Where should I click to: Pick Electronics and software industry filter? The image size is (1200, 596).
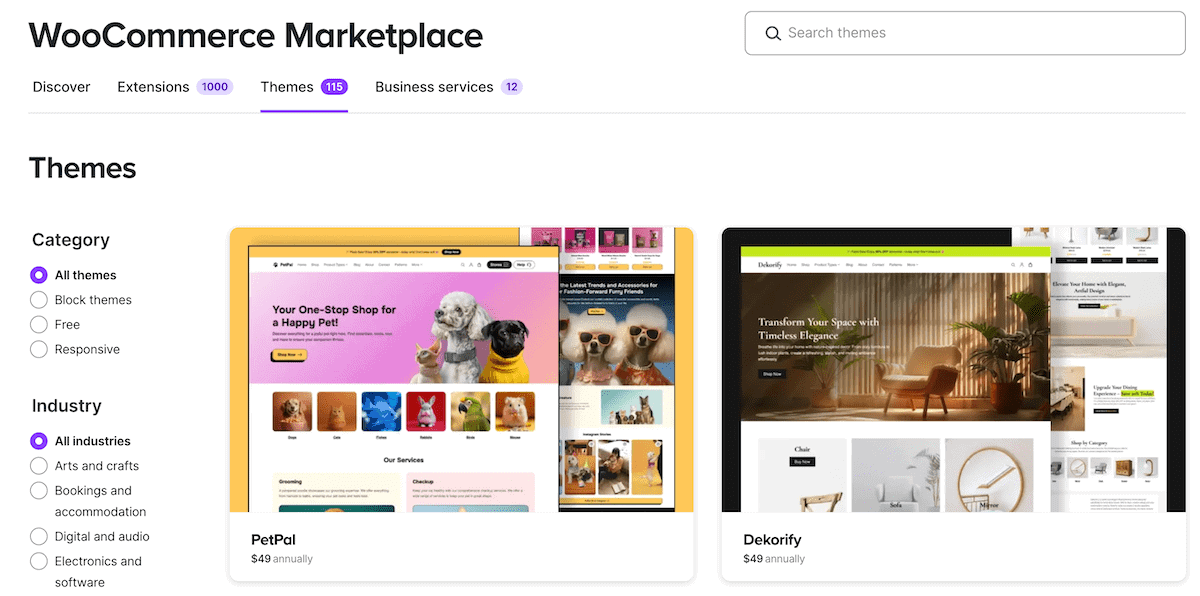pos(38,561)
